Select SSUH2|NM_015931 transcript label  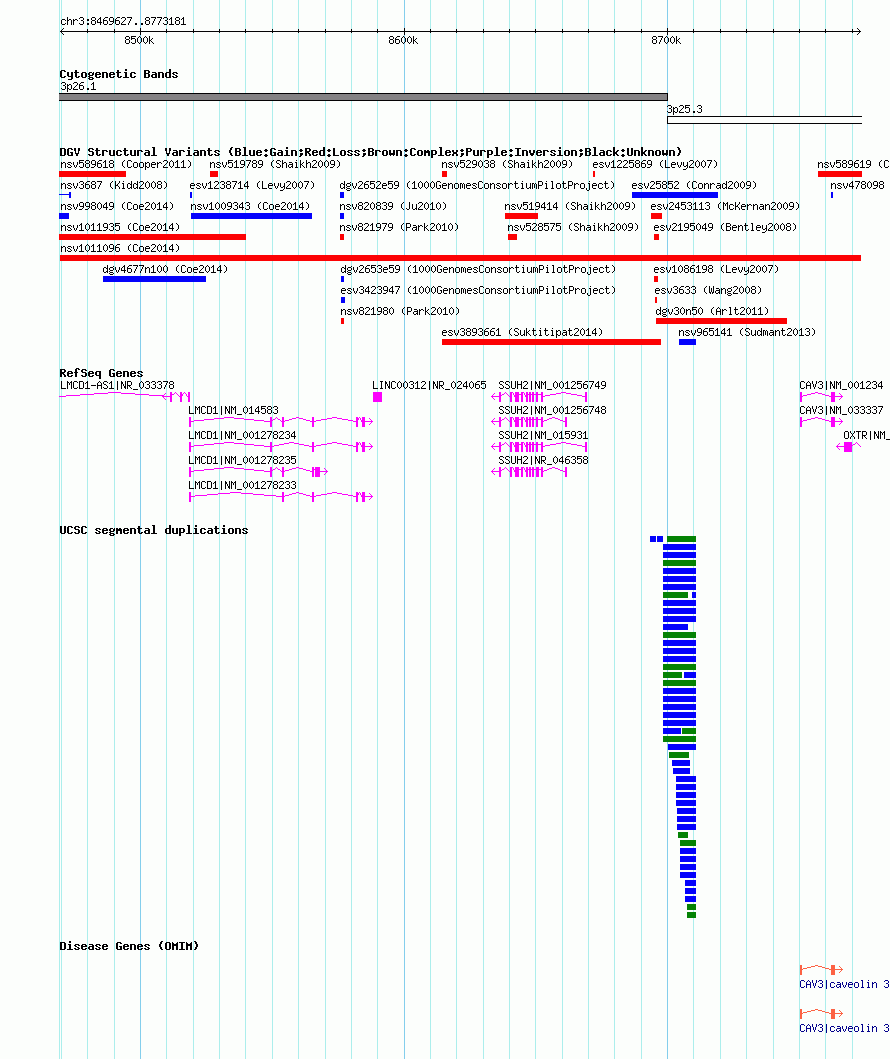[543, 435]
